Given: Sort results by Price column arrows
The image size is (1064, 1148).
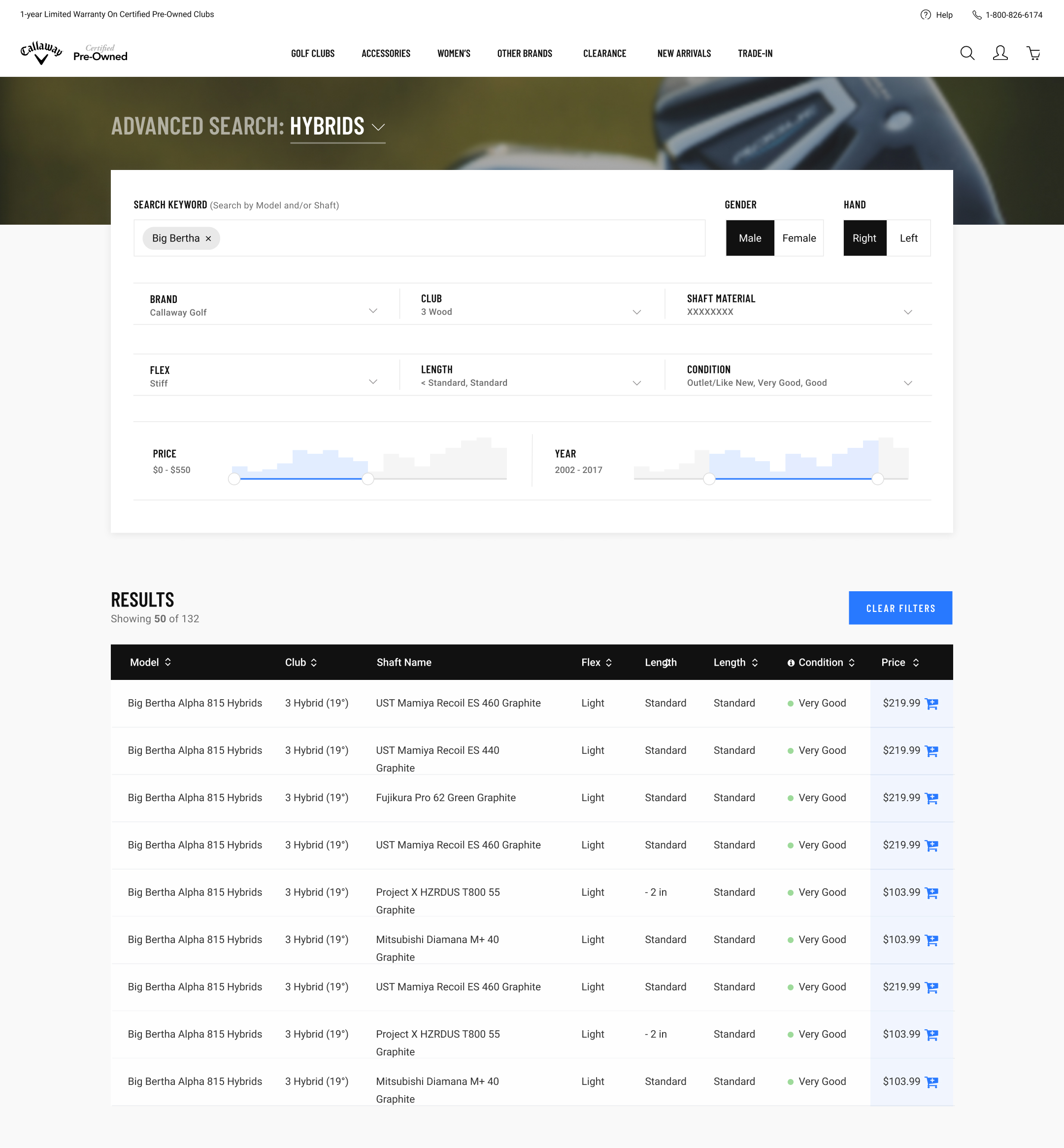Looking at the screenshot, I should (915, 662).
